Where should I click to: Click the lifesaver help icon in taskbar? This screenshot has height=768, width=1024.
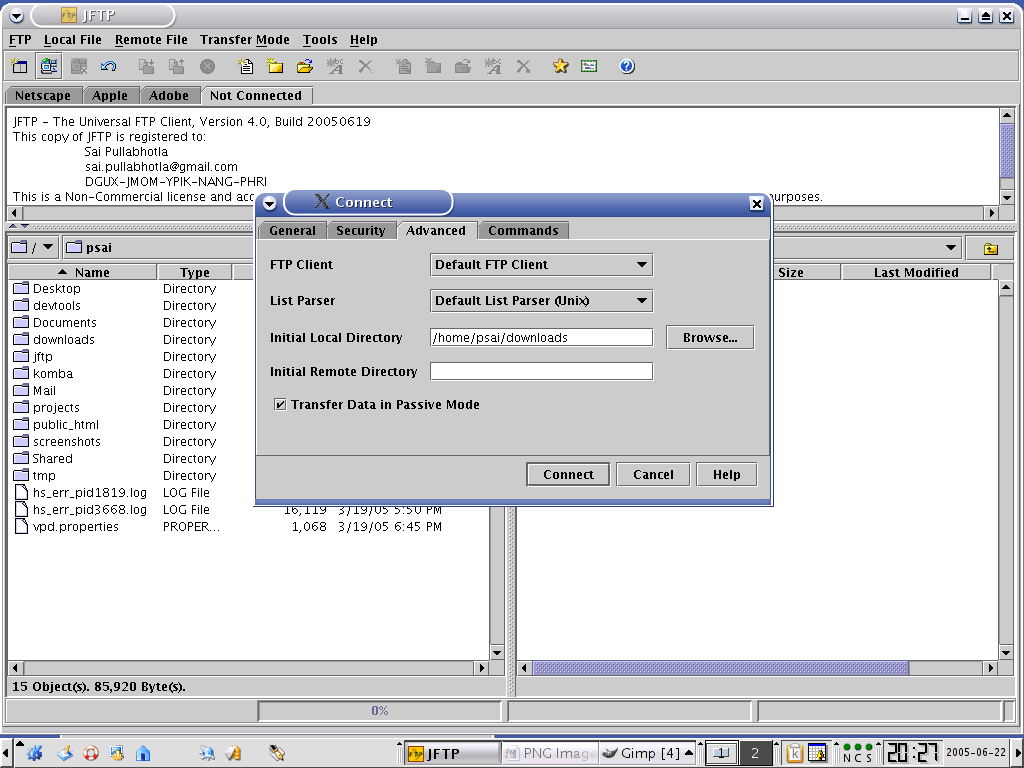(x=91, y=753)
